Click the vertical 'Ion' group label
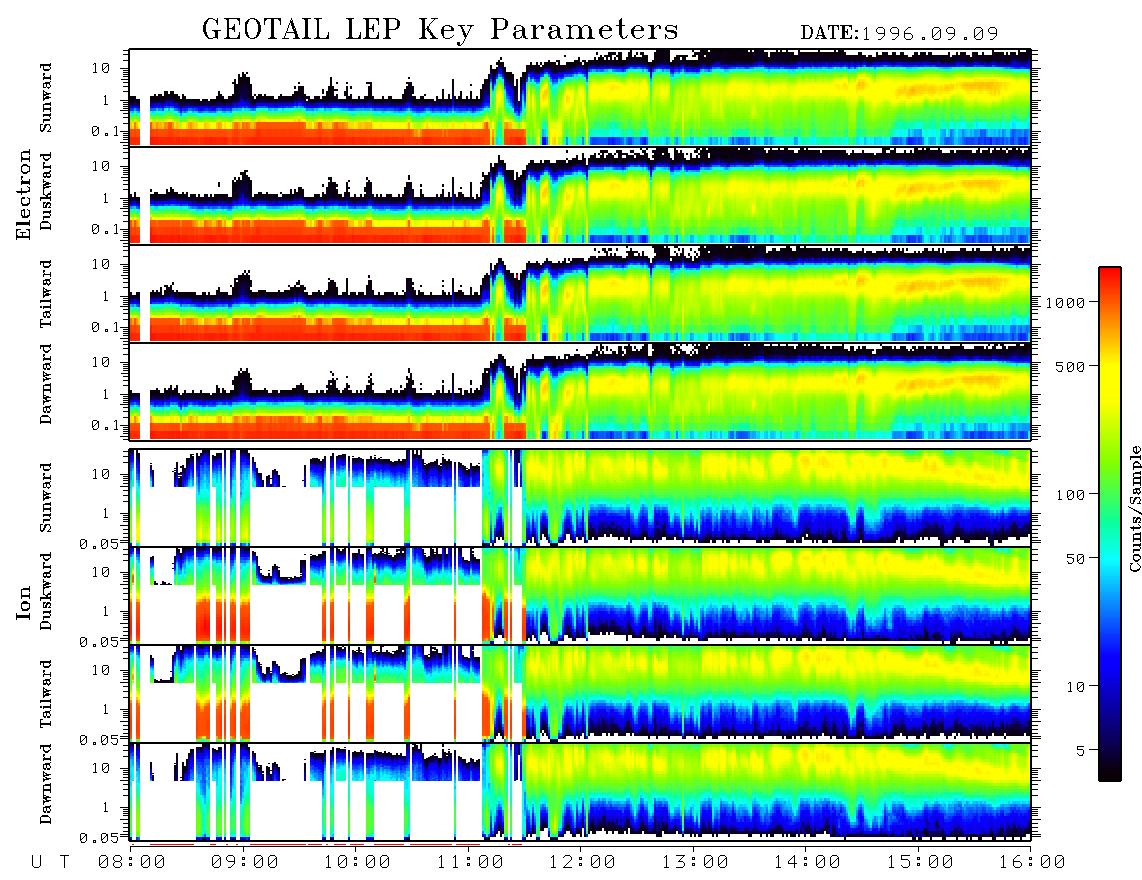Viewport: 1142px width, 880px height. click(x=24, y=602)
